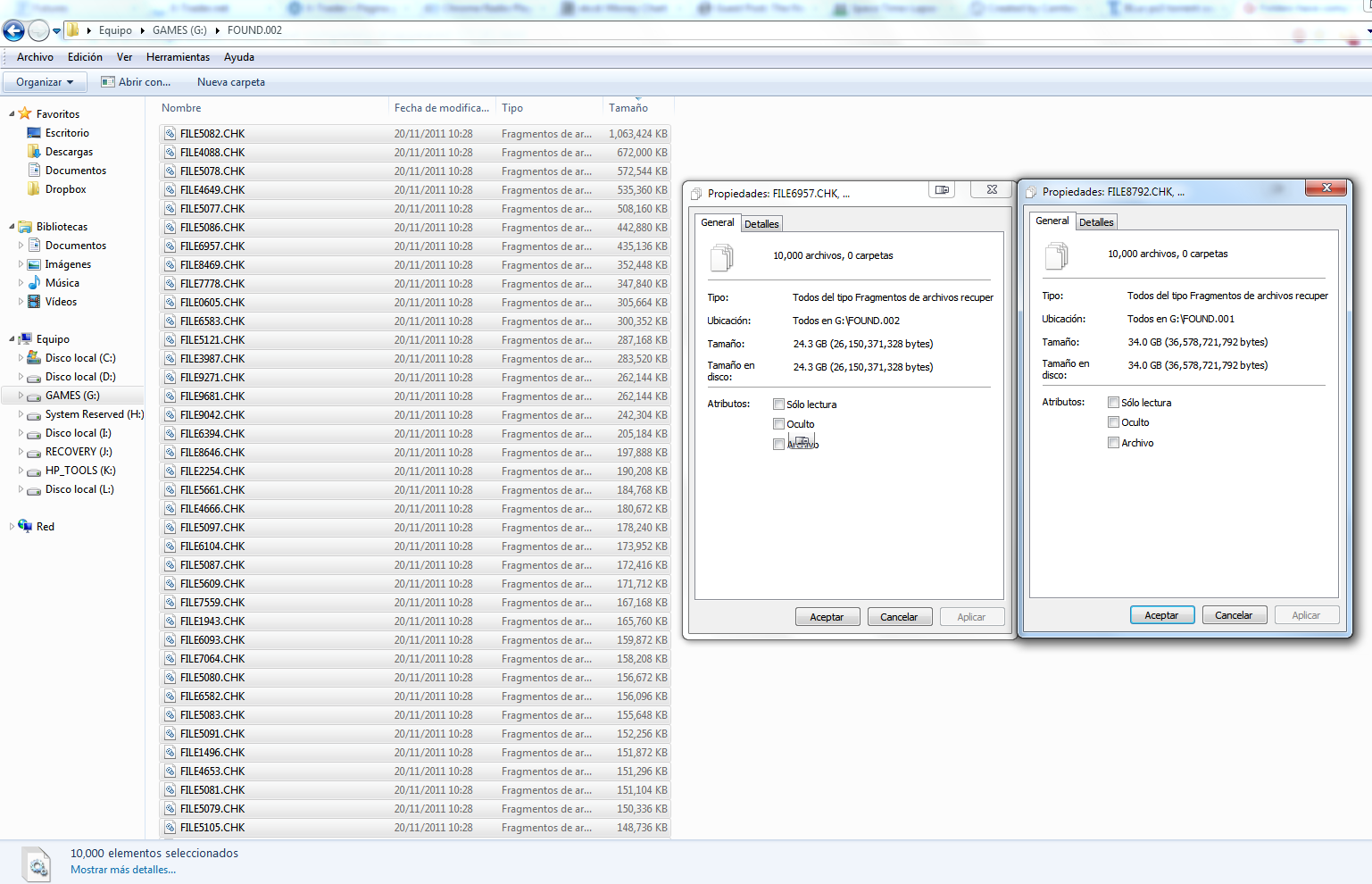Open the Herramientas menu
Viewport: 1372px width, 884px height.
[178, 56]
